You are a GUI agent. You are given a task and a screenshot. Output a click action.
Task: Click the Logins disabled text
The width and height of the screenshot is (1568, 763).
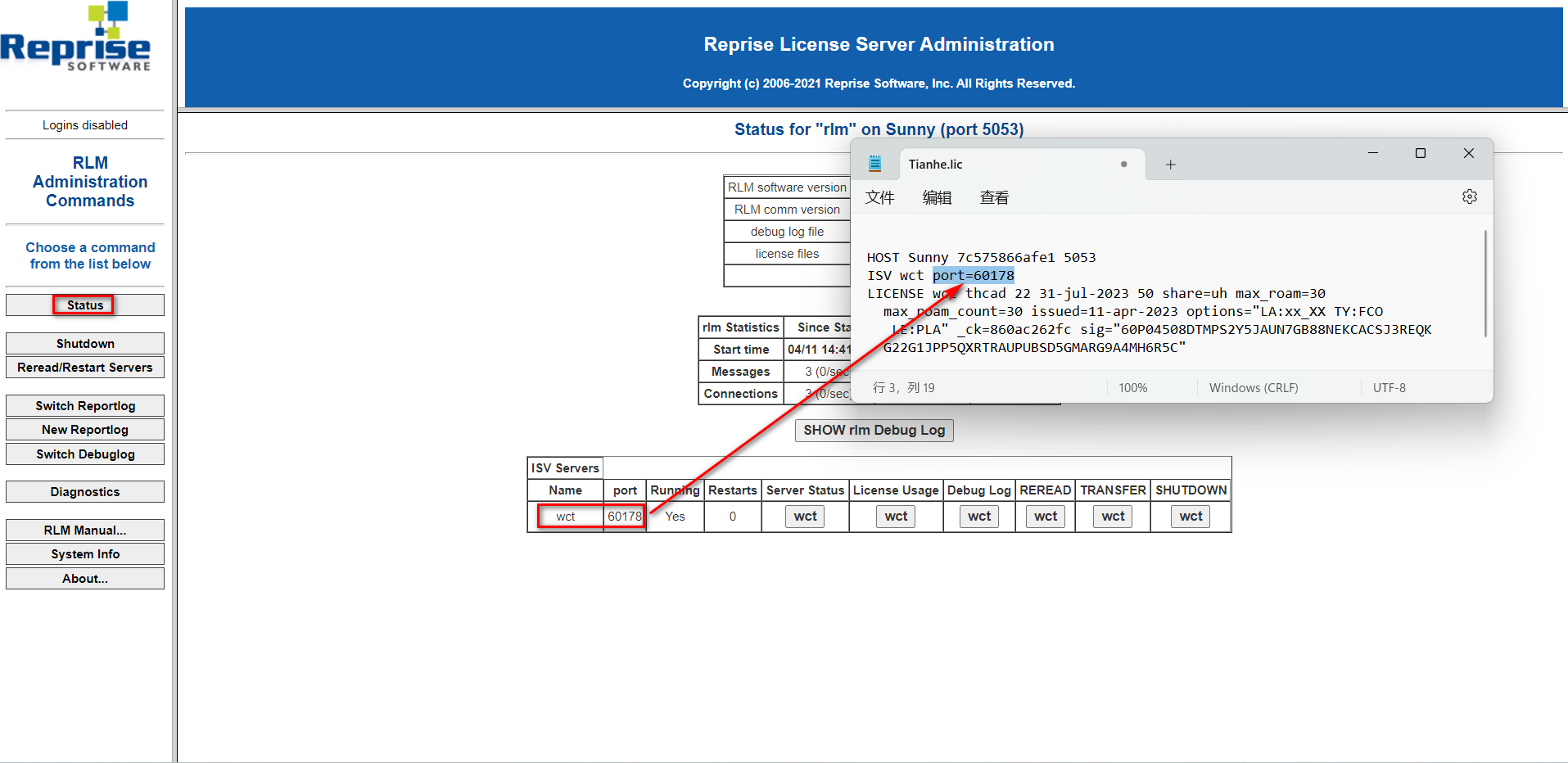pos(85,125)
